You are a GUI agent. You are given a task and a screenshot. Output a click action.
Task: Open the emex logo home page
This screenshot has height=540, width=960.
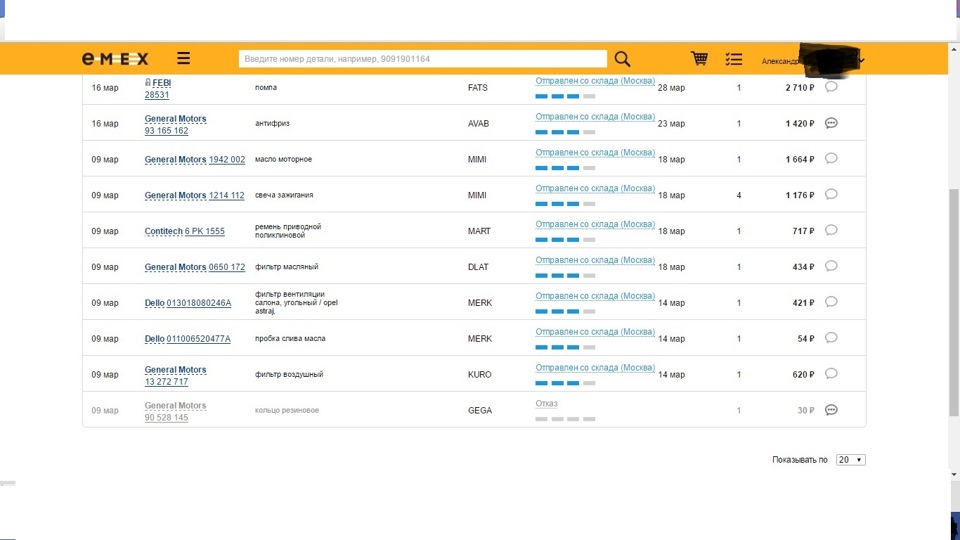click(115, 59)
